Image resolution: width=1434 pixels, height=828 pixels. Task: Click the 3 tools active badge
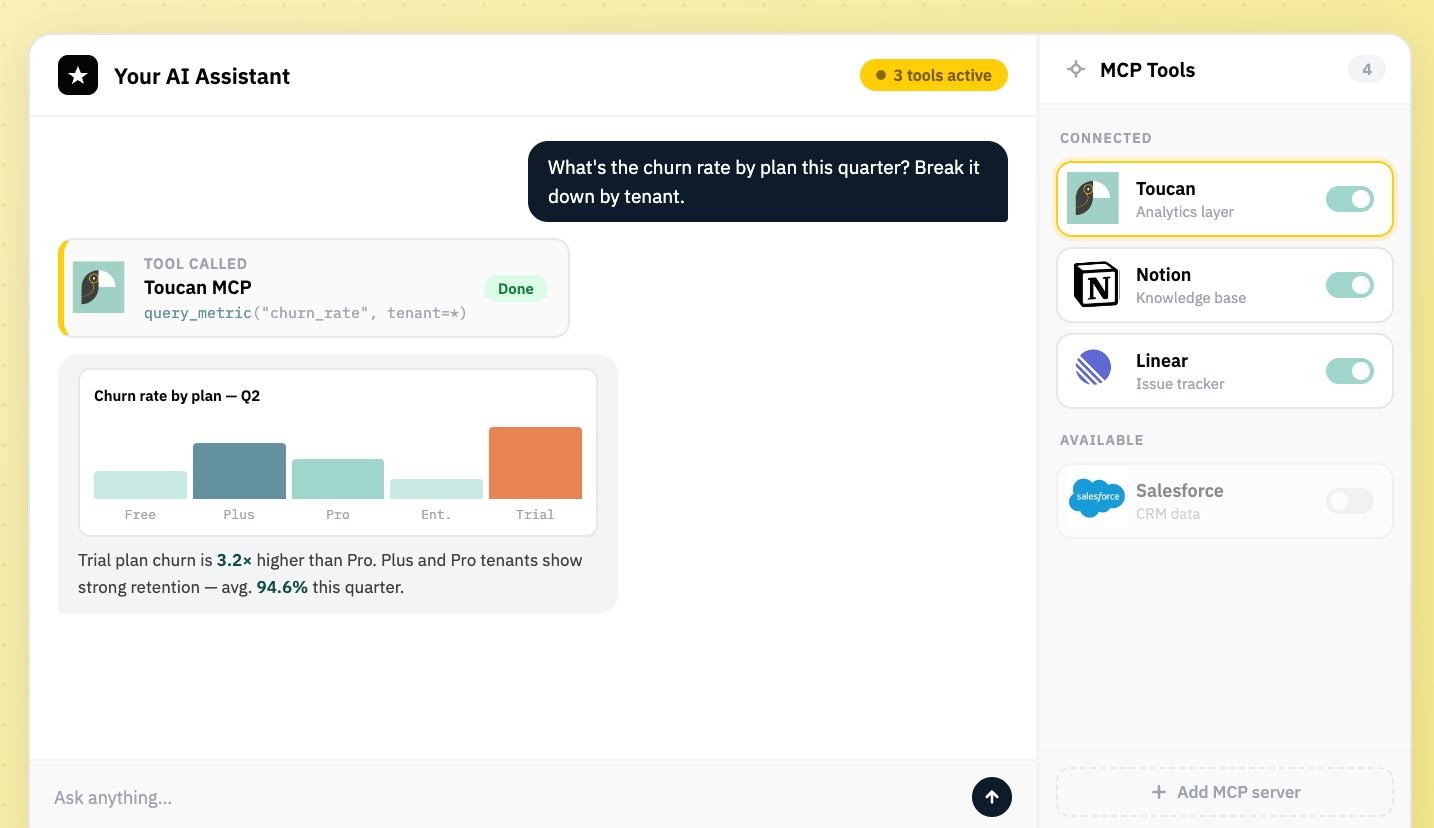pos(934,75)
